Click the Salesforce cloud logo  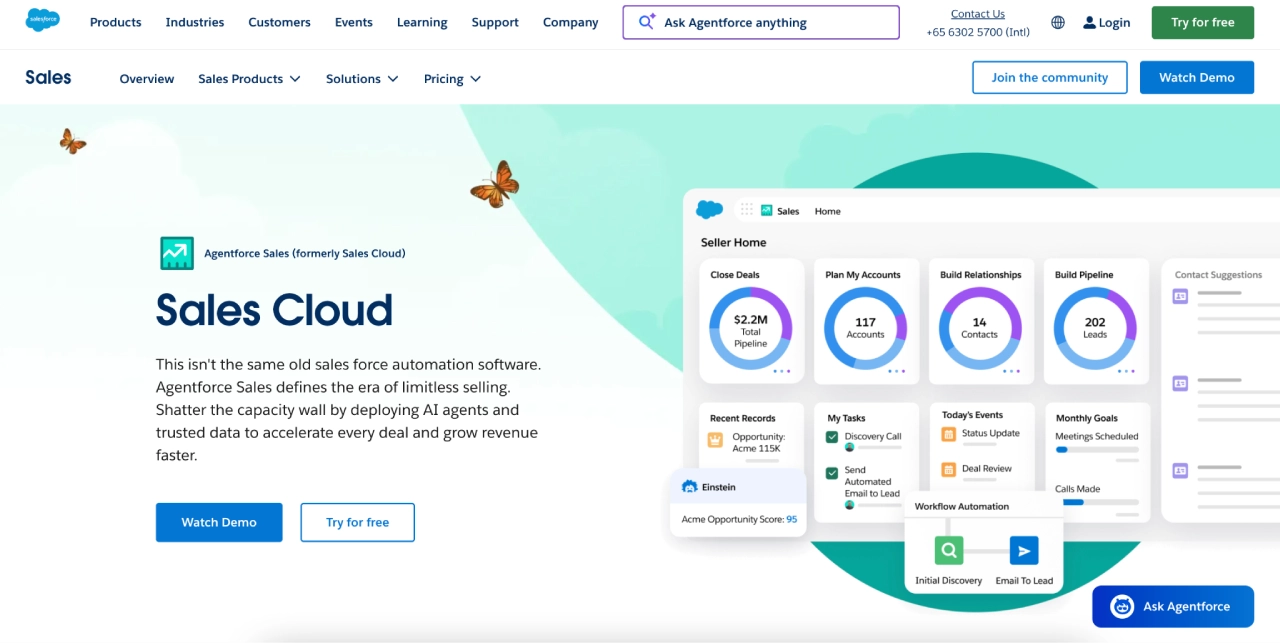point(42,18)
